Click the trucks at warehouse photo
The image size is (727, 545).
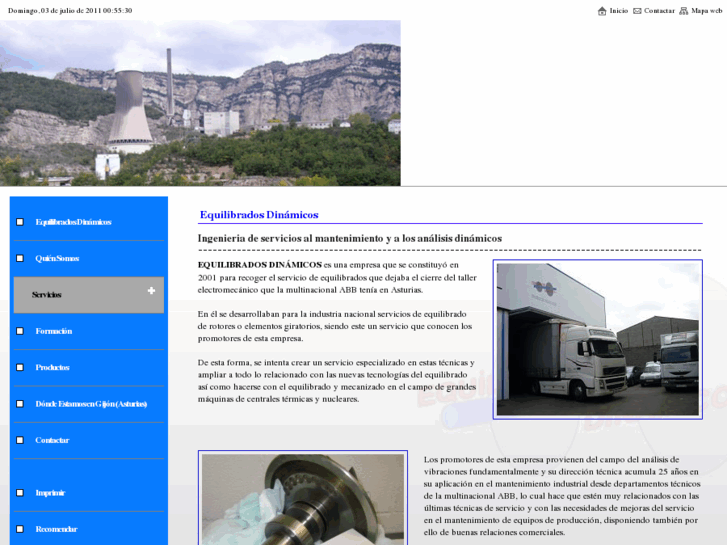click(x=598, y=340)
